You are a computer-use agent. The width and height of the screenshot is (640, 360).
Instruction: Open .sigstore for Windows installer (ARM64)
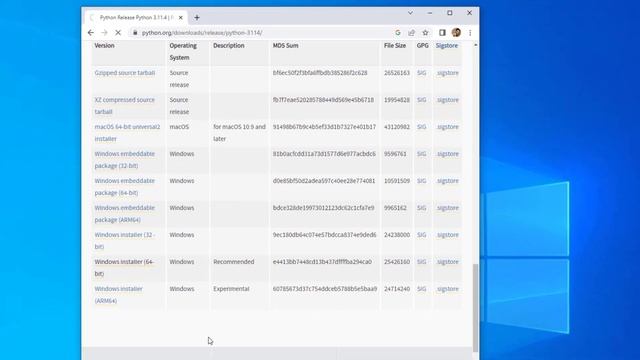447,289
